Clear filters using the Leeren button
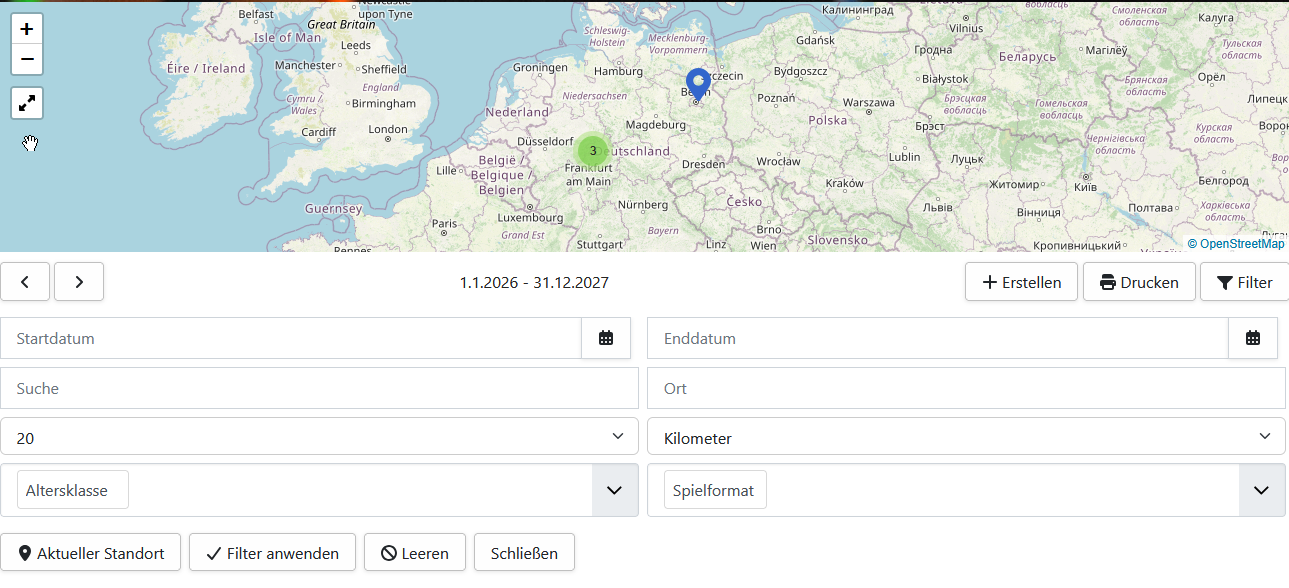Viewport: 1289px width, 588px height. coord(414,553)
